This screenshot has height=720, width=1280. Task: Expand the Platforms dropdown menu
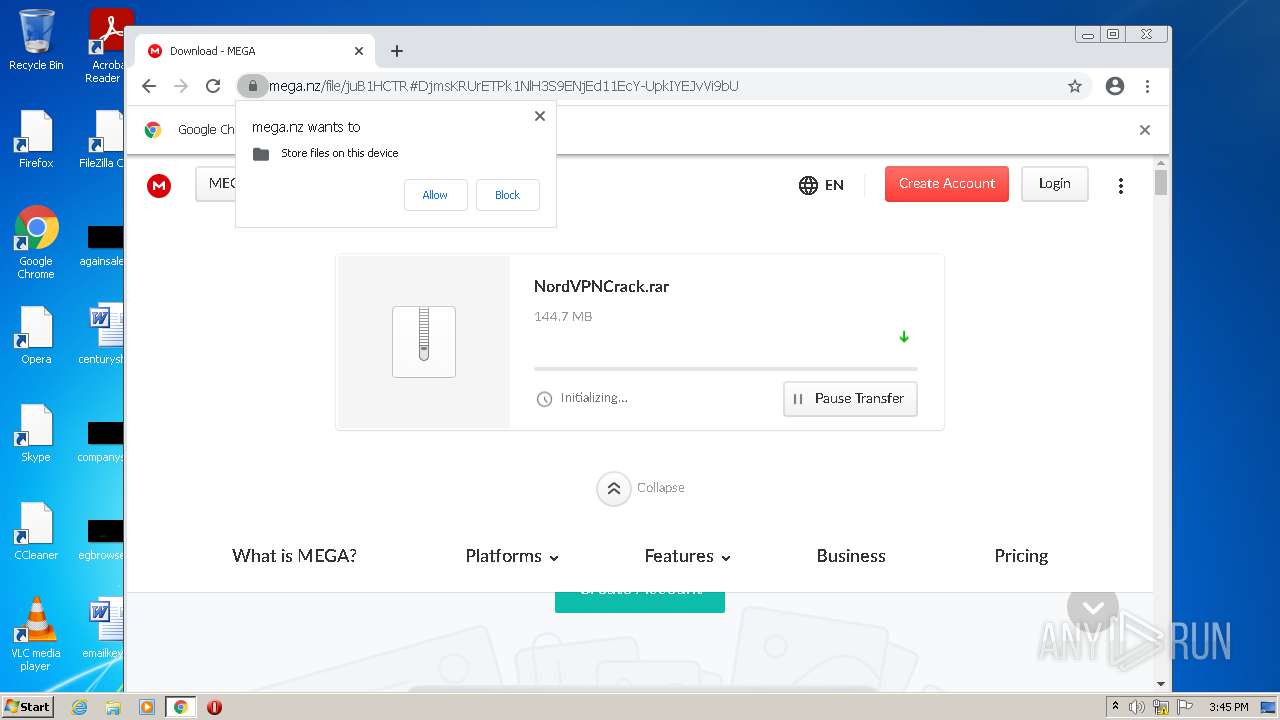click(512, 556)
